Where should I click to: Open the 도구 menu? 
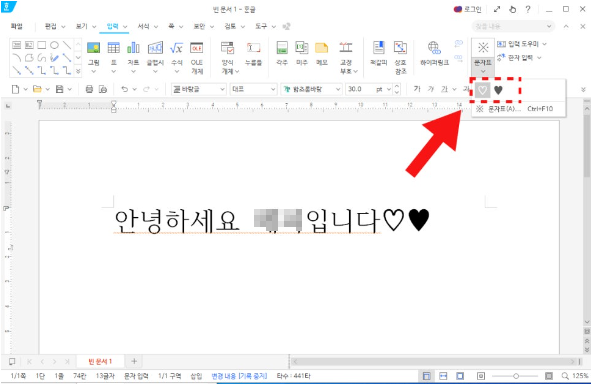point(261,26)
